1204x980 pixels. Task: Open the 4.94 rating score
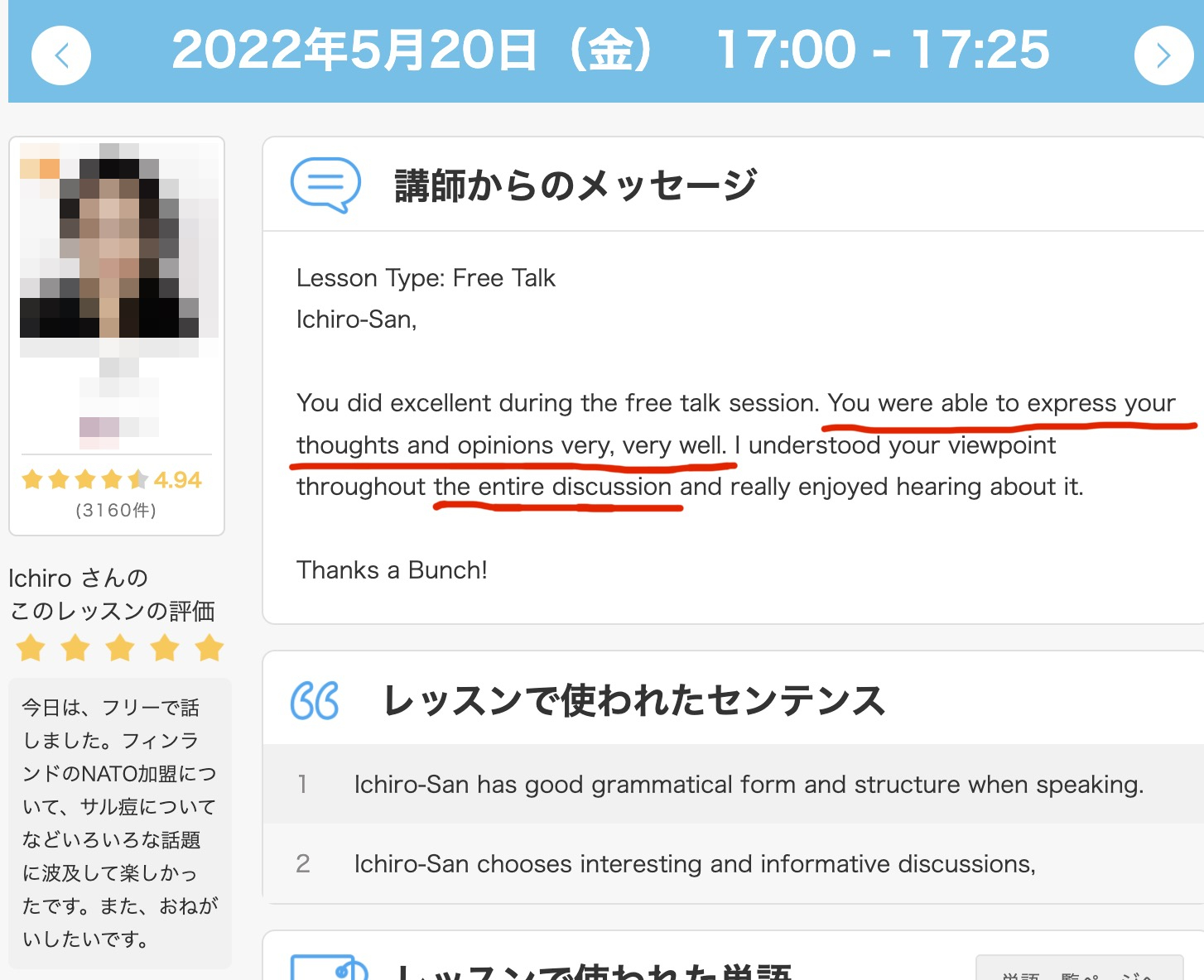(178, 480)
